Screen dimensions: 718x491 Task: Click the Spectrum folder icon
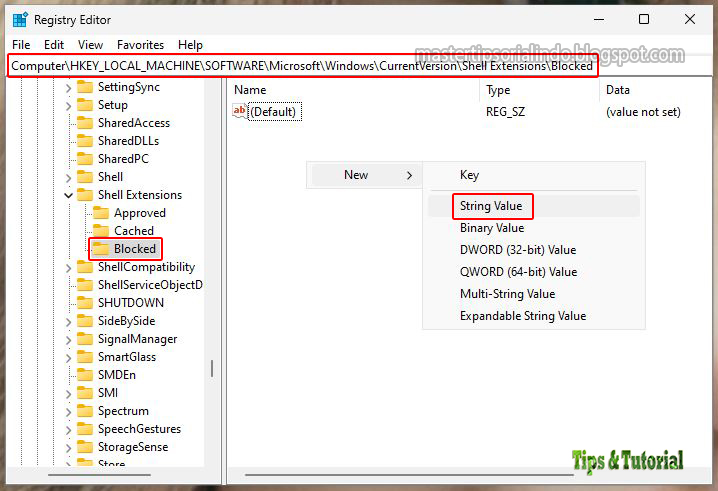tap(85, 411)
